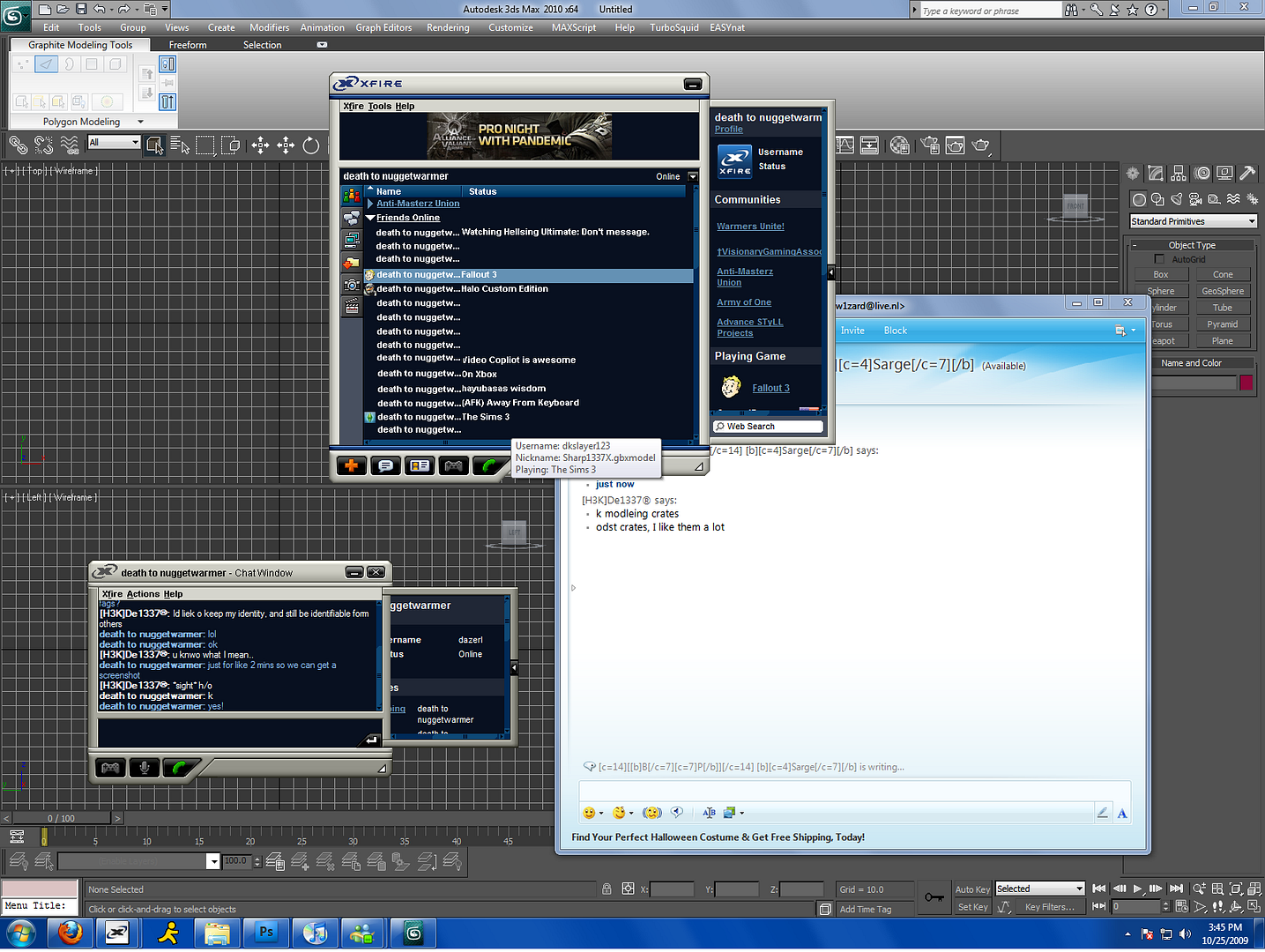This screenshot has width=1265, height=952.
Task: Open the Material Editor icon
Action: tap(899, 145)
